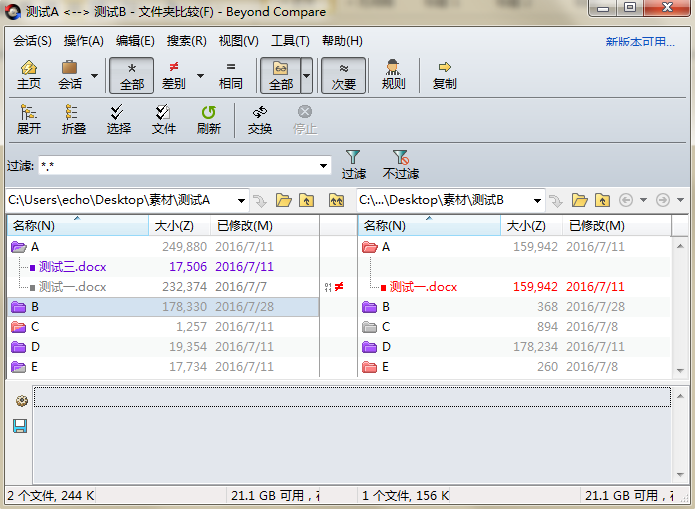Select 测试三.docx in left pane
The width and height of the screenshot is (695, 509).
click(x=72, y=267)
